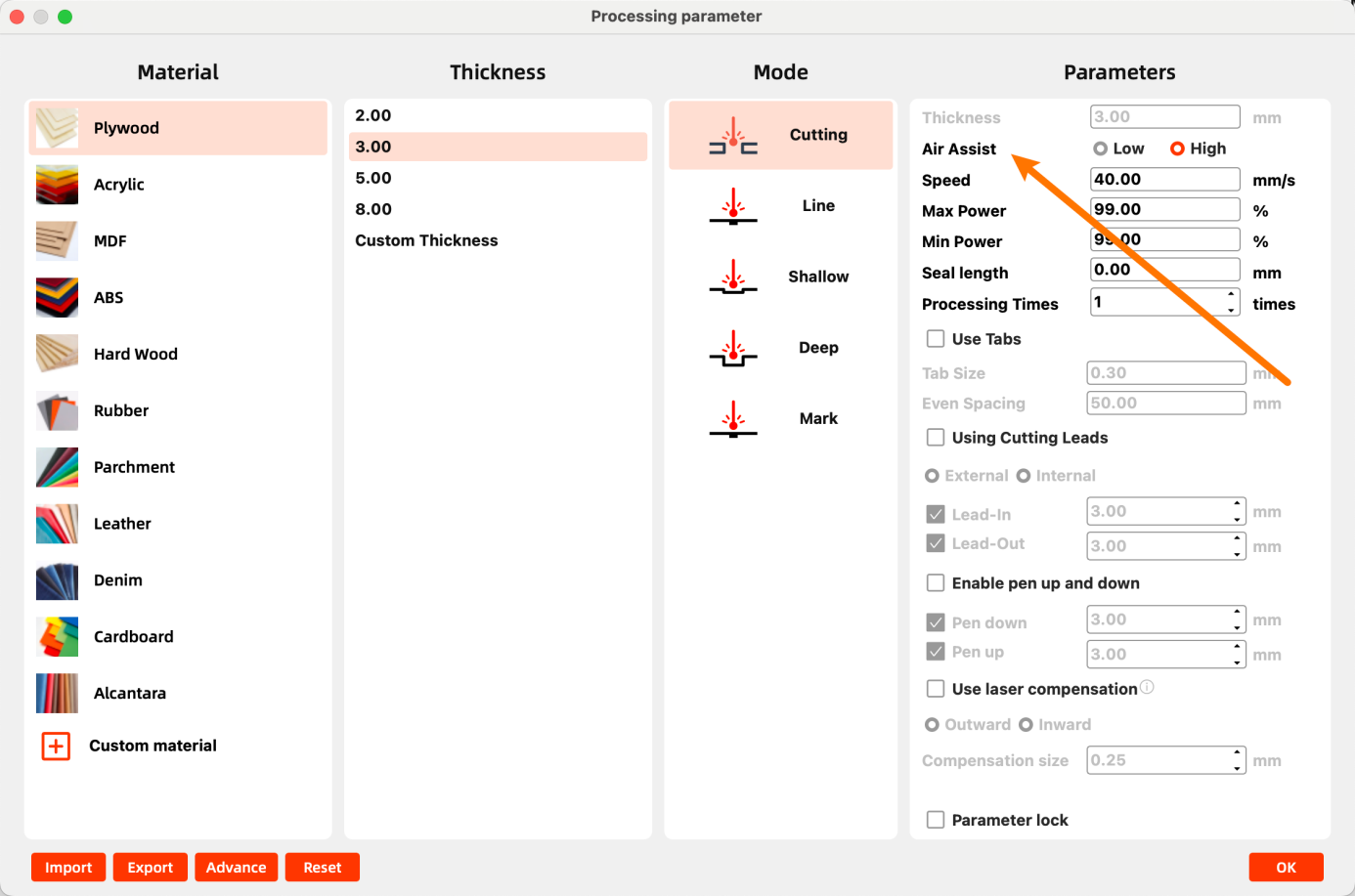Image resolution: width=1355 pixels, height=896 pixels.
Task: Select the Mark mode icon
Action: (732, 419)
